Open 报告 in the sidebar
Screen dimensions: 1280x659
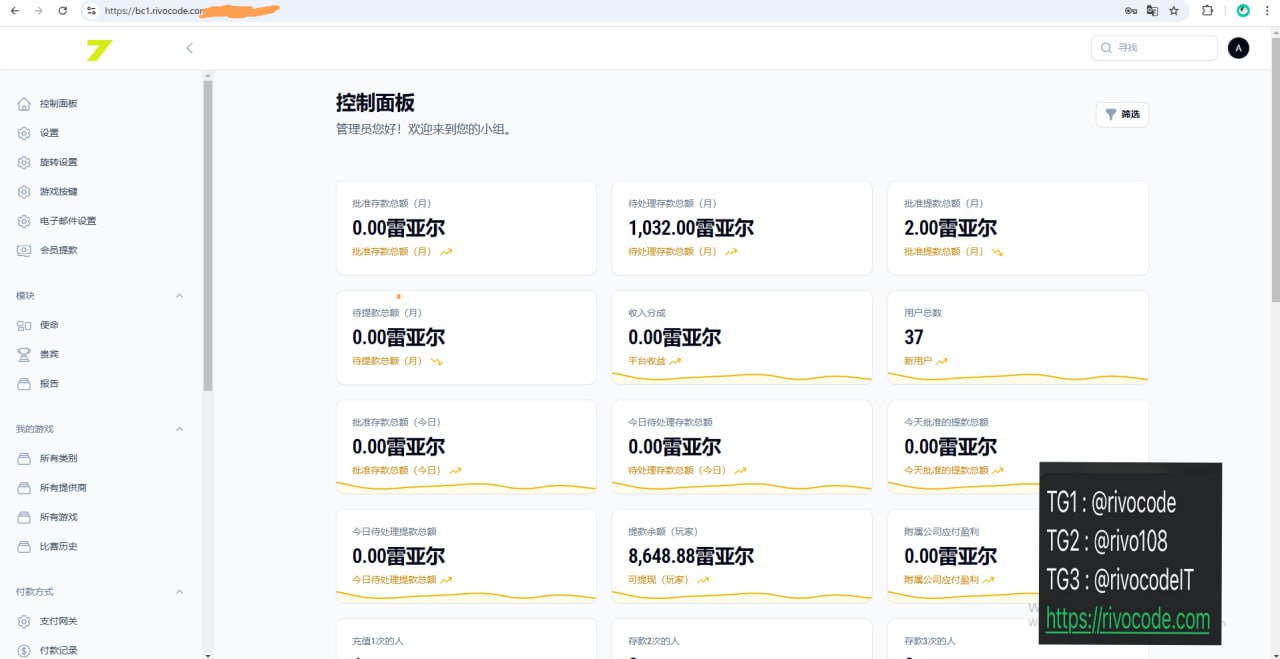[49, 384]
